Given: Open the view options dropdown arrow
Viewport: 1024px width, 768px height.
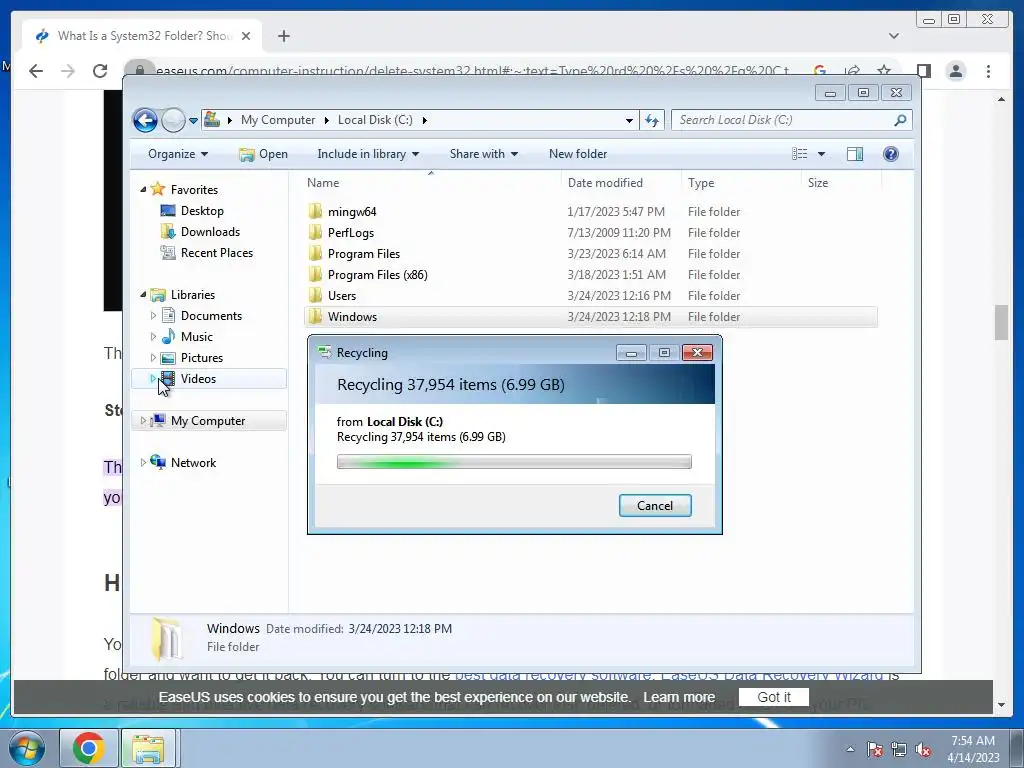Looking at the screenshot, I should click(822, 154).
